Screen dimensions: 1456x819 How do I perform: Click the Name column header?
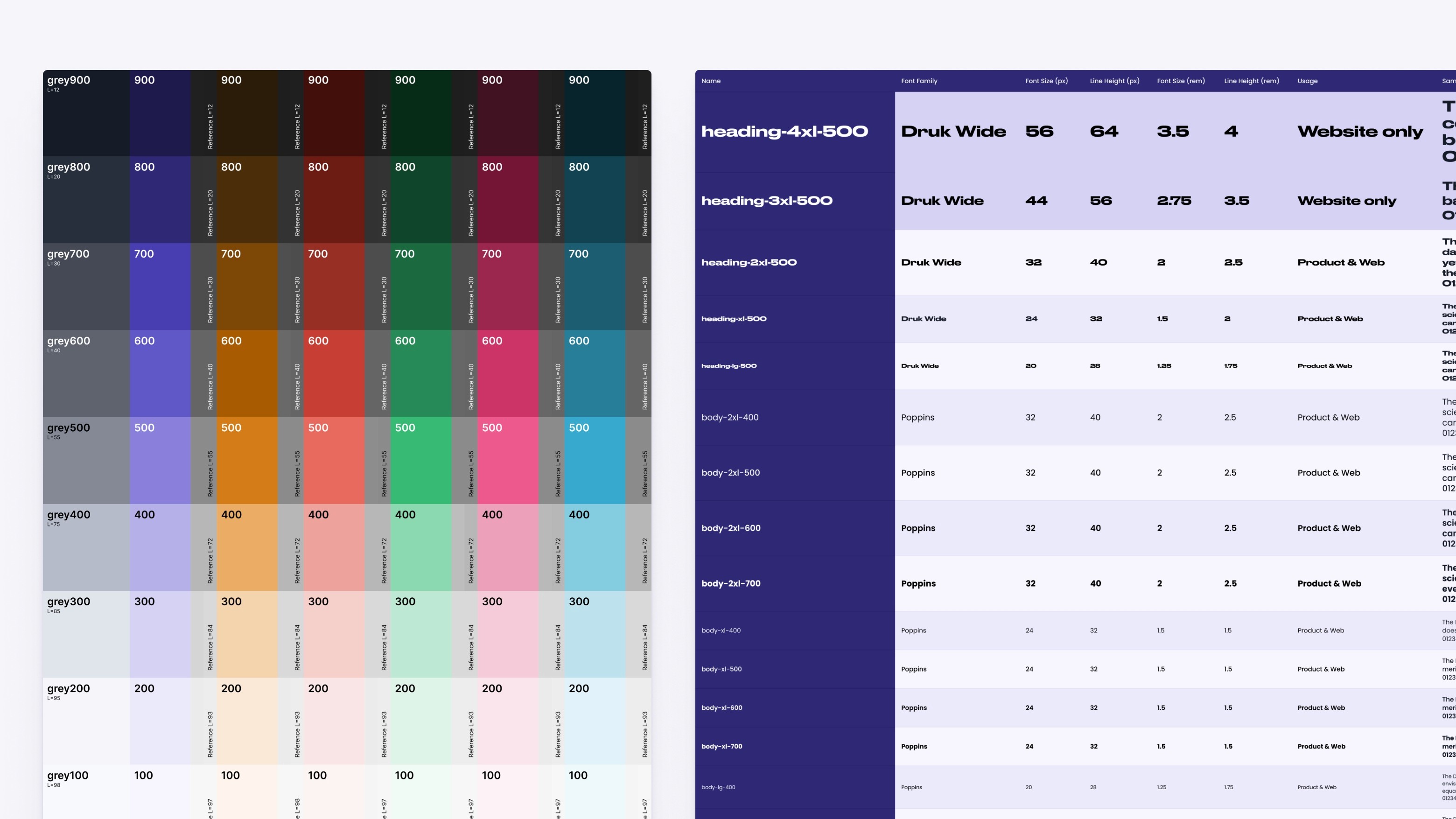710,81
